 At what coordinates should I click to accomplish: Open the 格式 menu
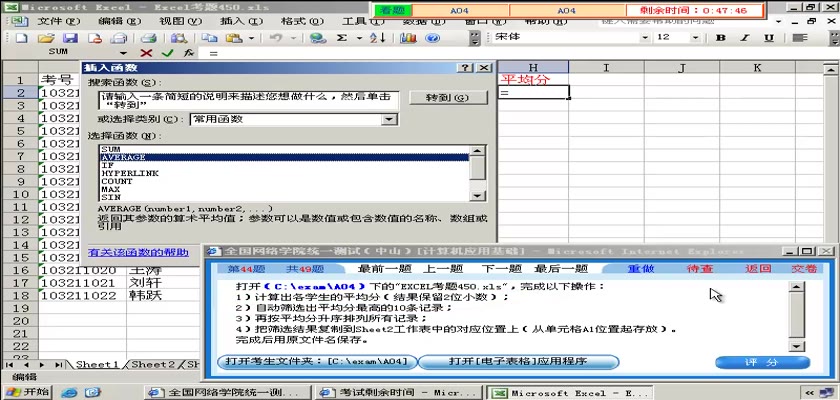coord(302,21)
